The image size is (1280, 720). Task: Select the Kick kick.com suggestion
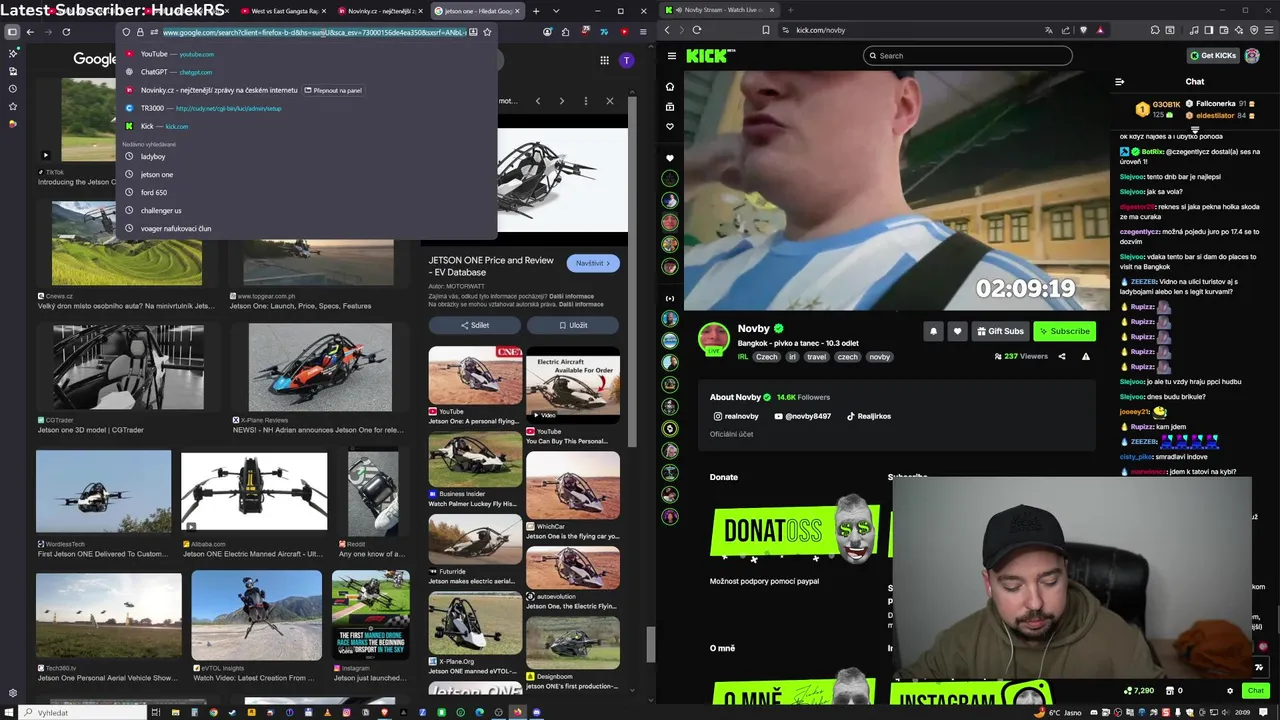click(x=306, y=126)
